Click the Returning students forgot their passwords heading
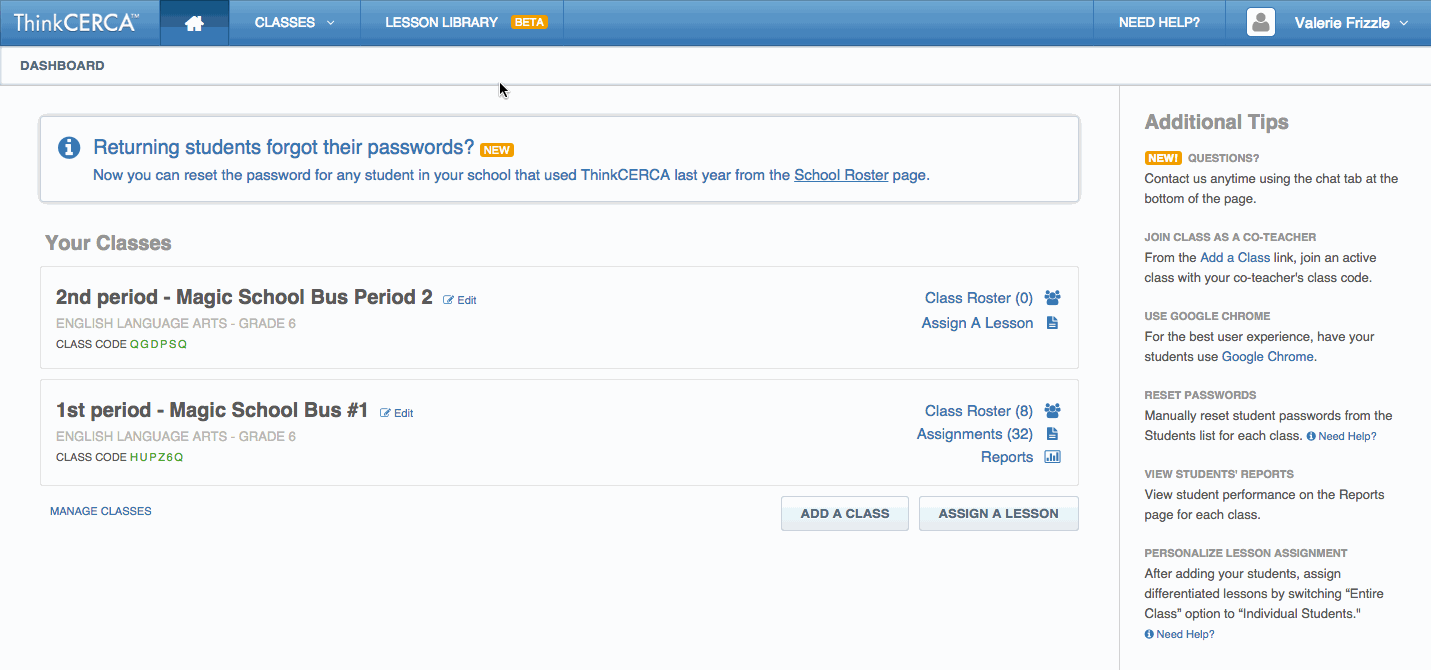The image size is (1431, 670). coord(283,148)
